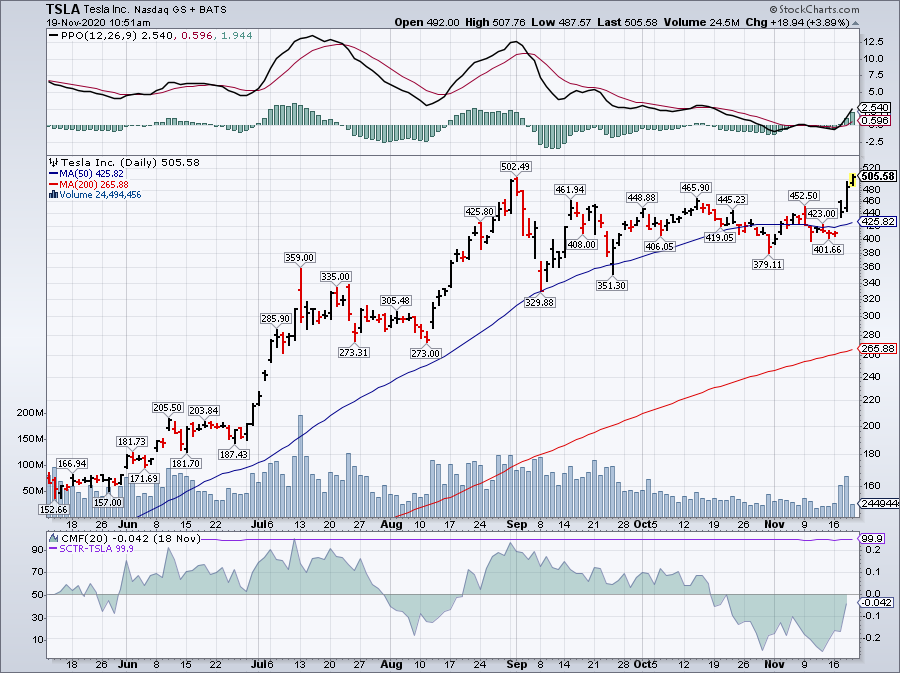Click the green 1.944 histogram value in PPO legend
900x673 pixels.
[236, 36]
